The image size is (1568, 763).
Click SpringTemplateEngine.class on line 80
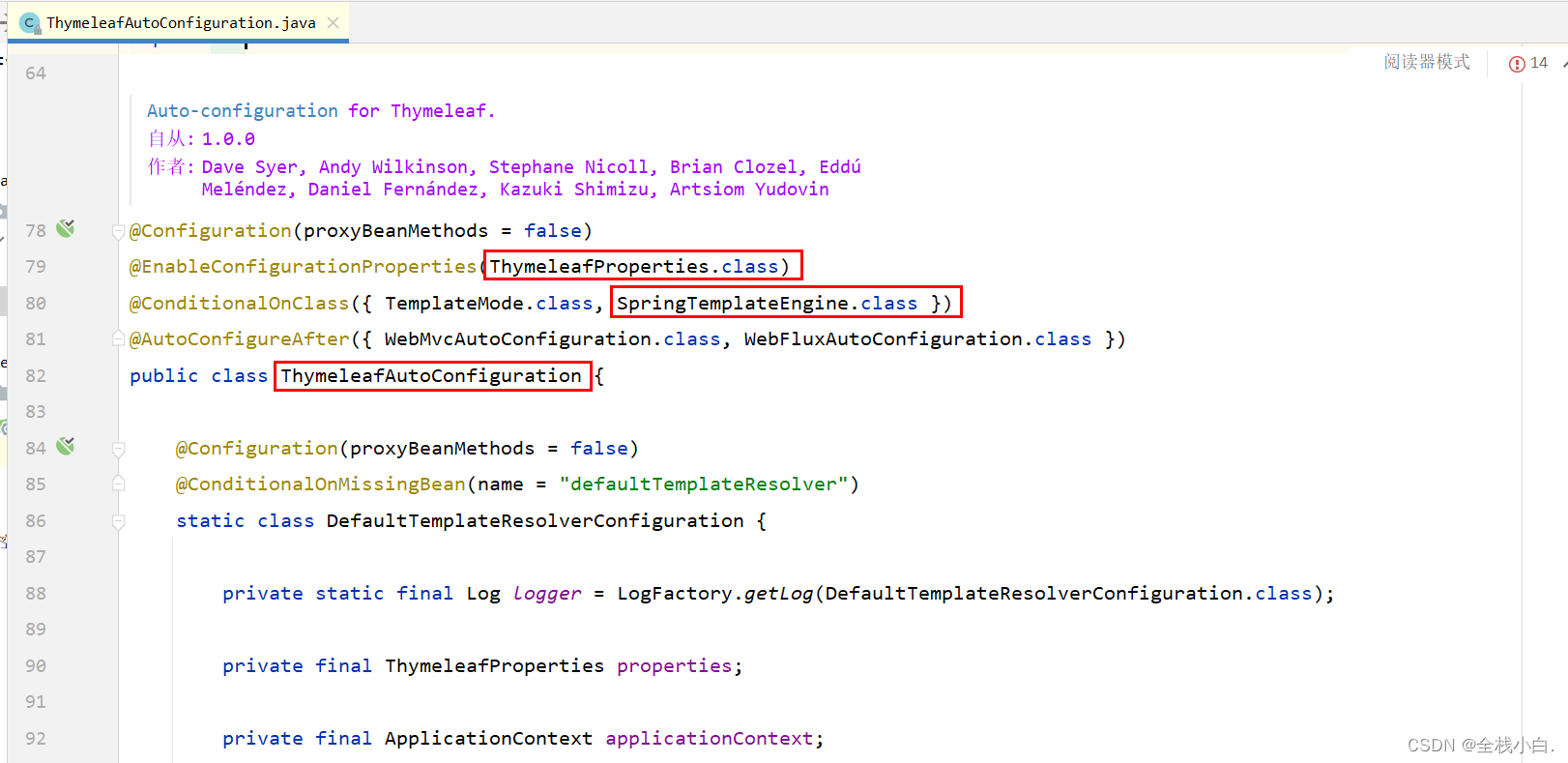[x=768, y=304]
